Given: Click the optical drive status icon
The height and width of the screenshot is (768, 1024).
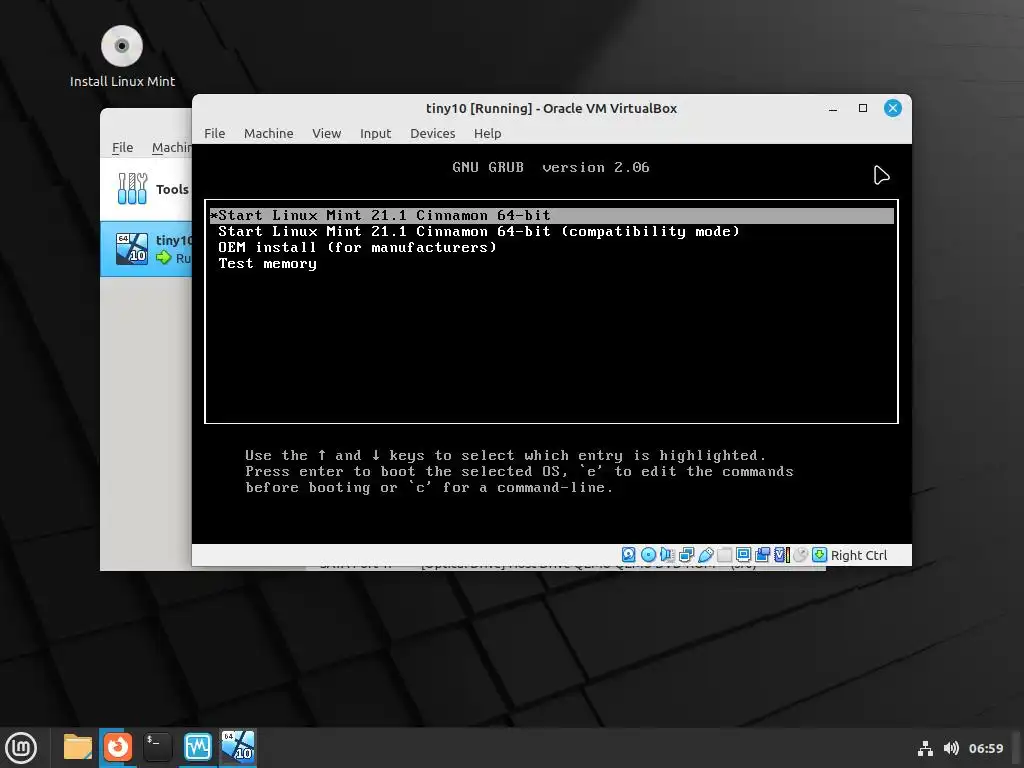Looking at the screenshot, I should point(648,555).
